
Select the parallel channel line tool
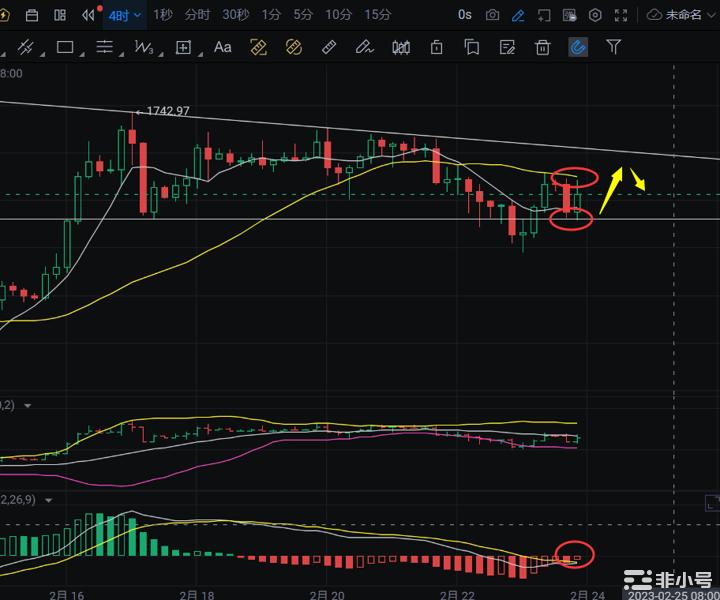(25, 47)
